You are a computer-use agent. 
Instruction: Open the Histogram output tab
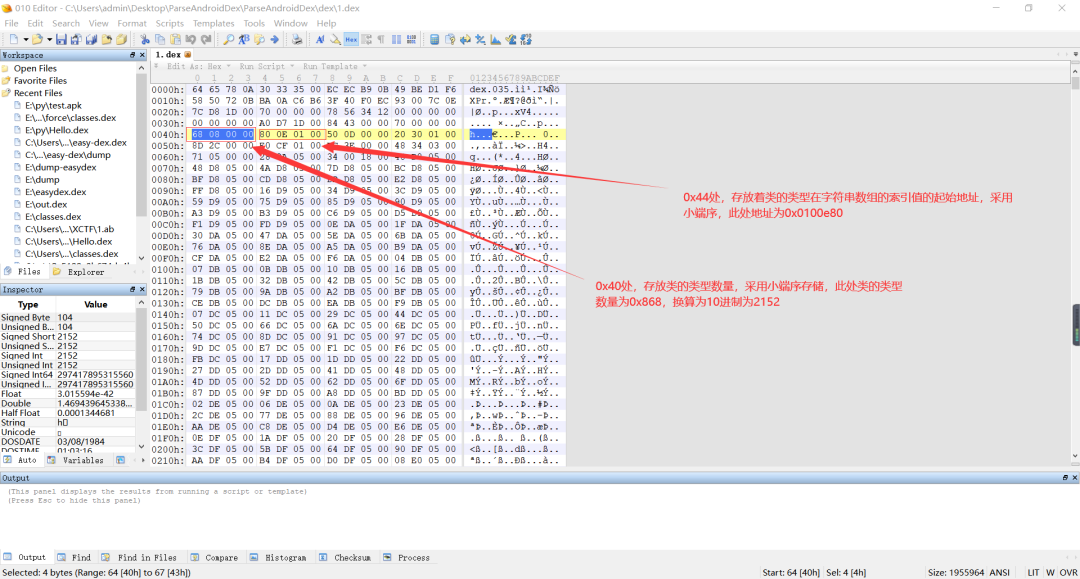click(x=278, y=558)
